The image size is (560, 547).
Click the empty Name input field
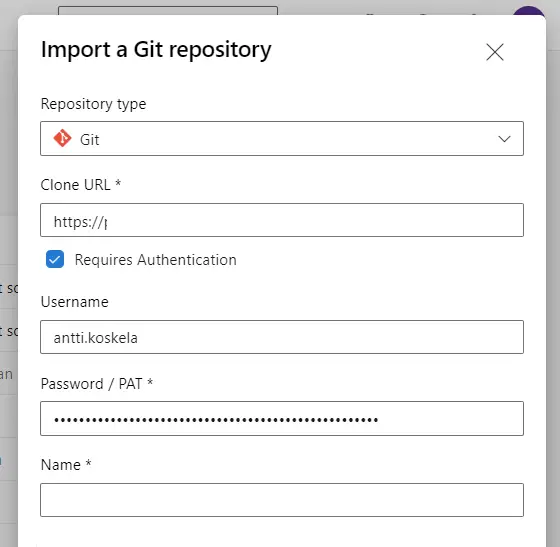[x=282, y=500]
